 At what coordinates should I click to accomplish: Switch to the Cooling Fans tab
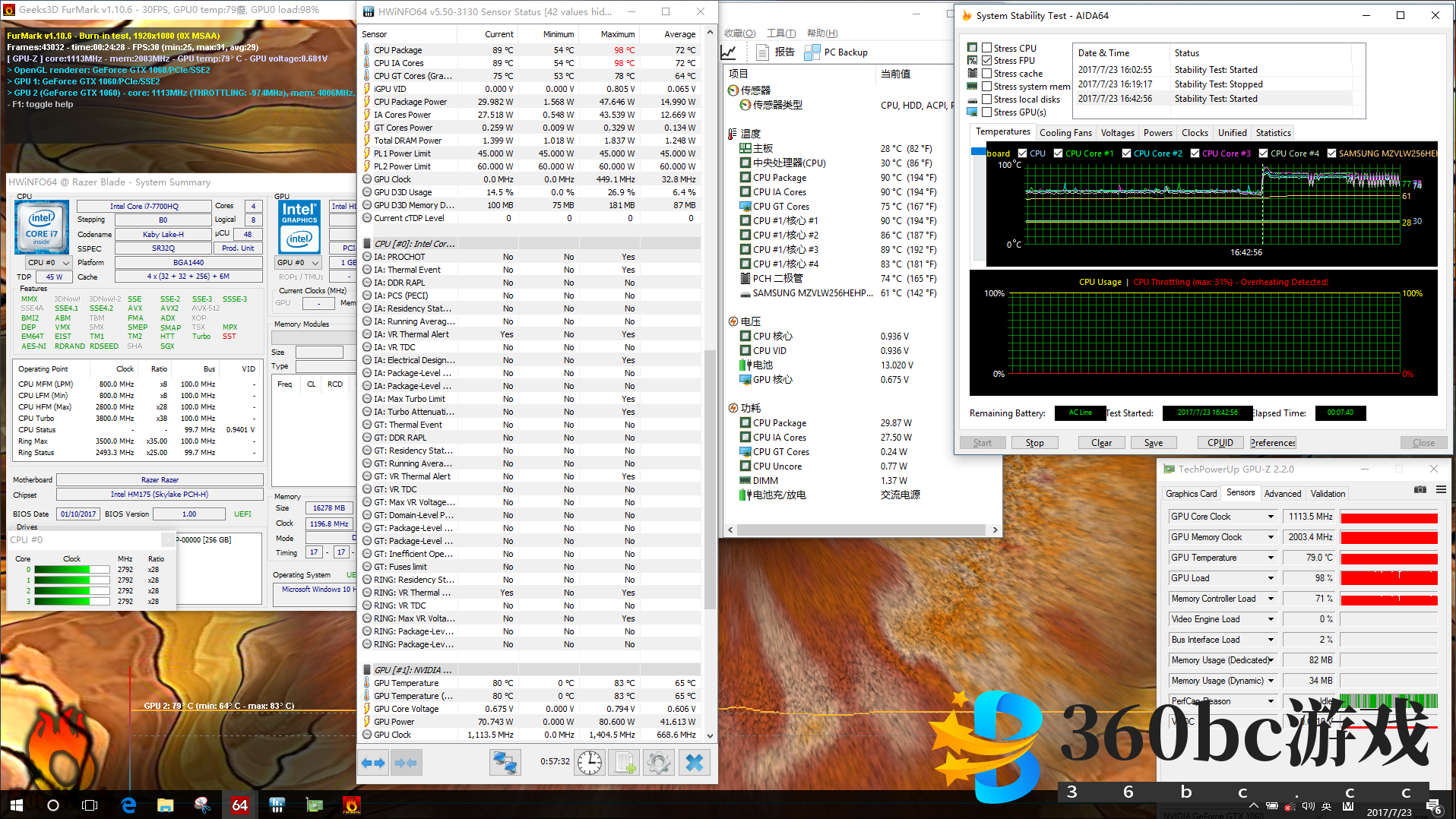(x=1065, y=133)
